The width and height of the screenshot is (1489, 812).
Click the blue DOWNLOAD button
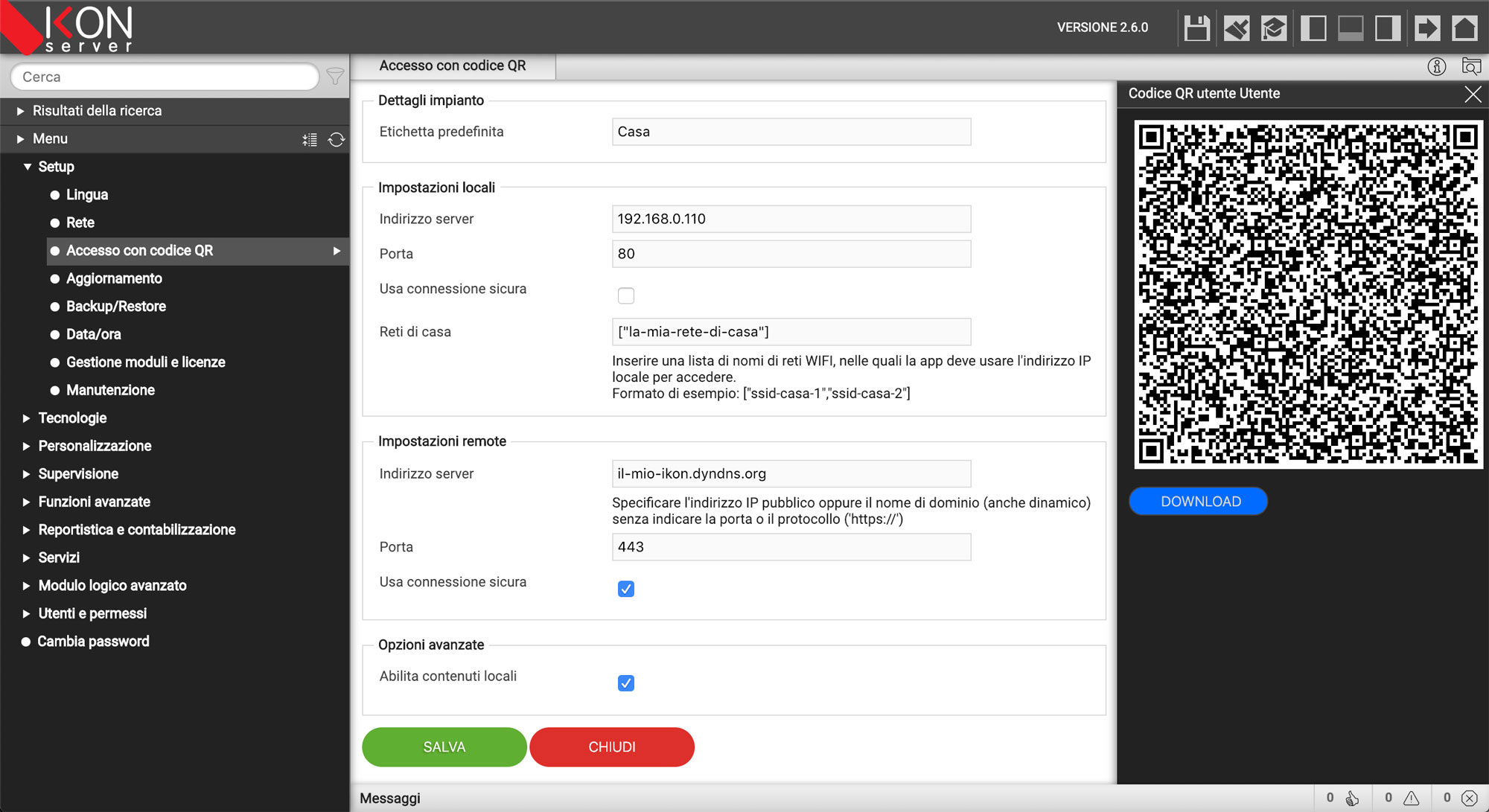pyautogui.click(x=1199, y=501)
